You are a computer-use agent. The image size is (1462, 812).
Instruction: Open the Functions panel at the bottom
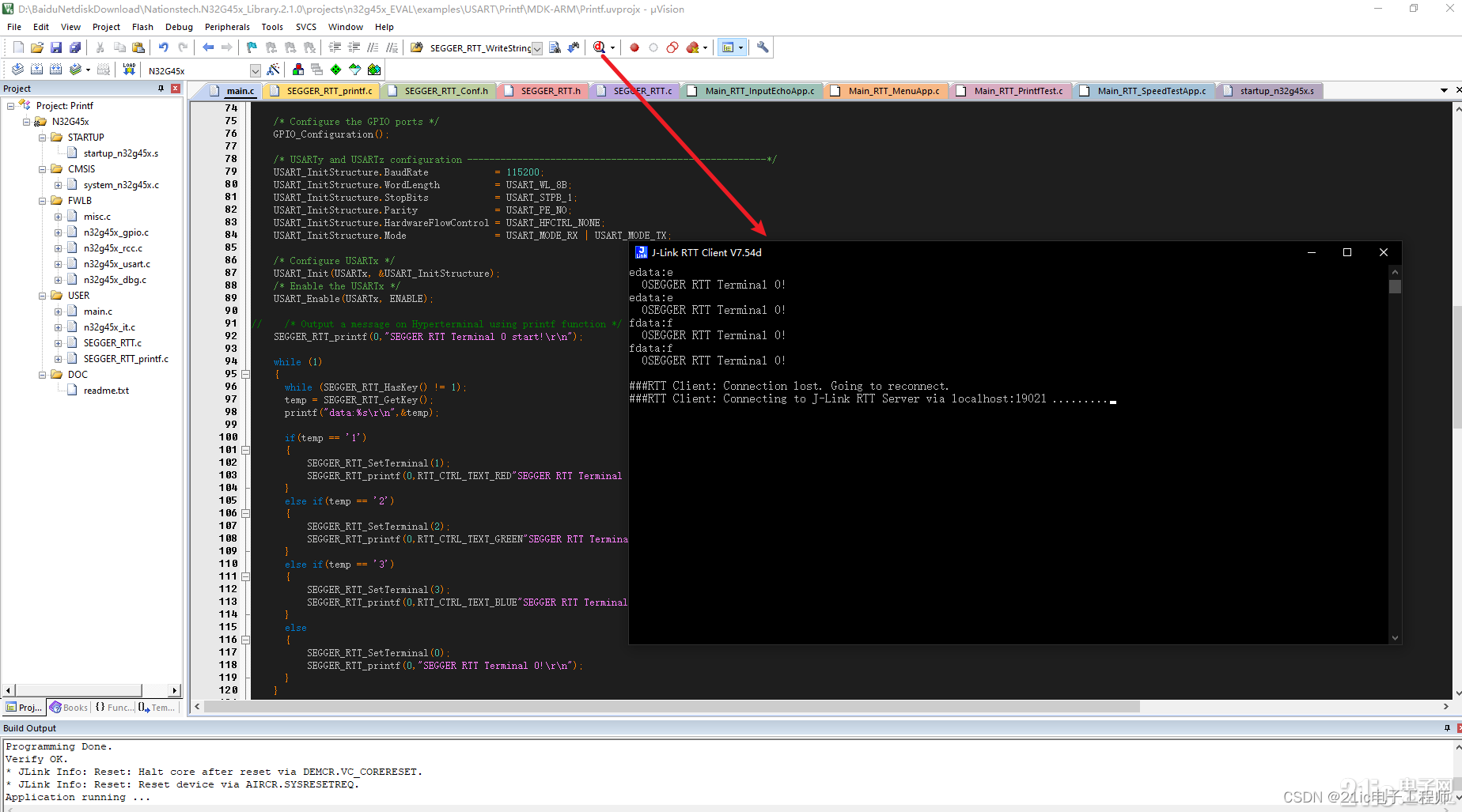pos(116,707)
